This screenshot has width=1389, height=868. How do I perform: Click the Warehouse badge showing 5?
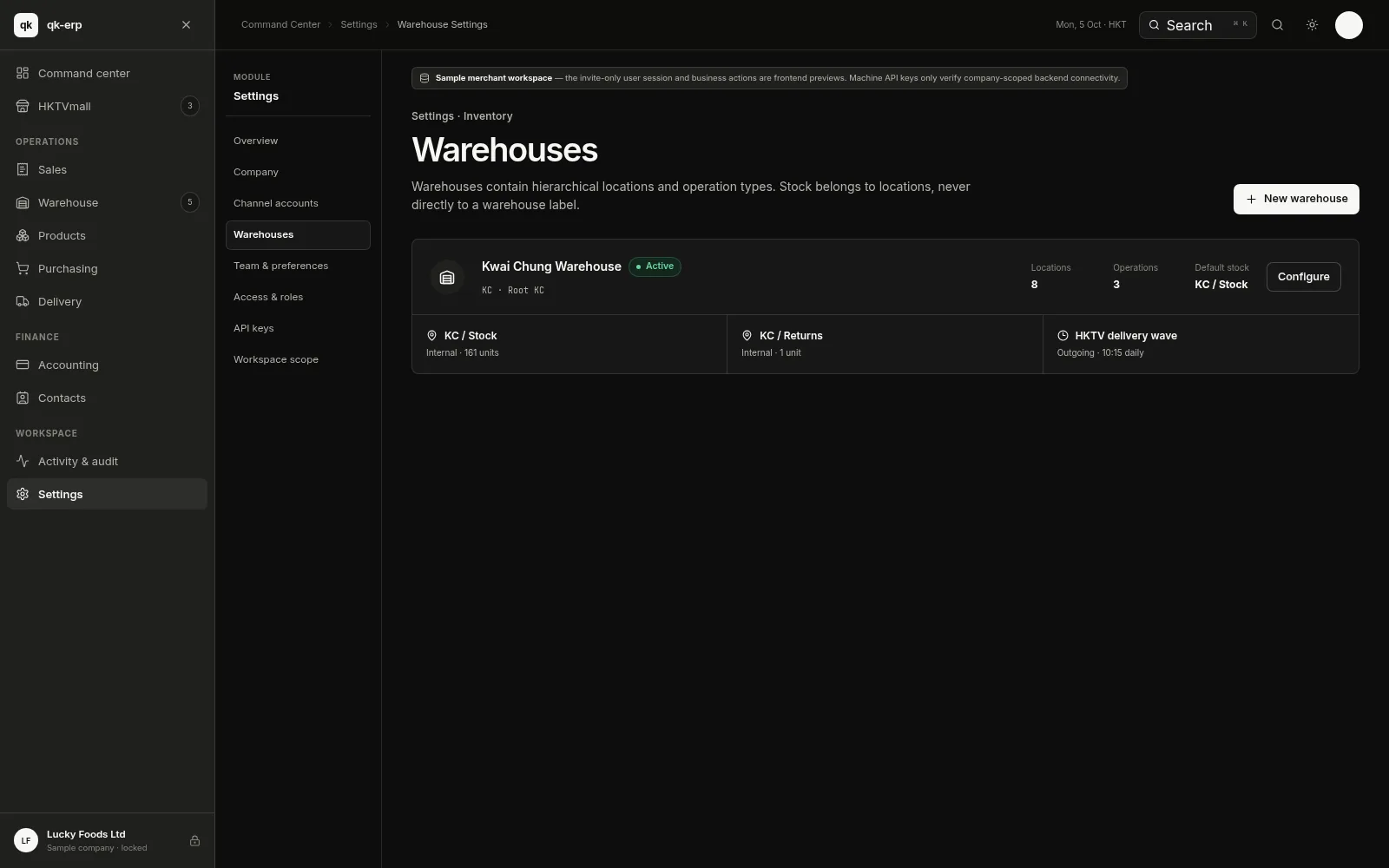tap(190, 202)
